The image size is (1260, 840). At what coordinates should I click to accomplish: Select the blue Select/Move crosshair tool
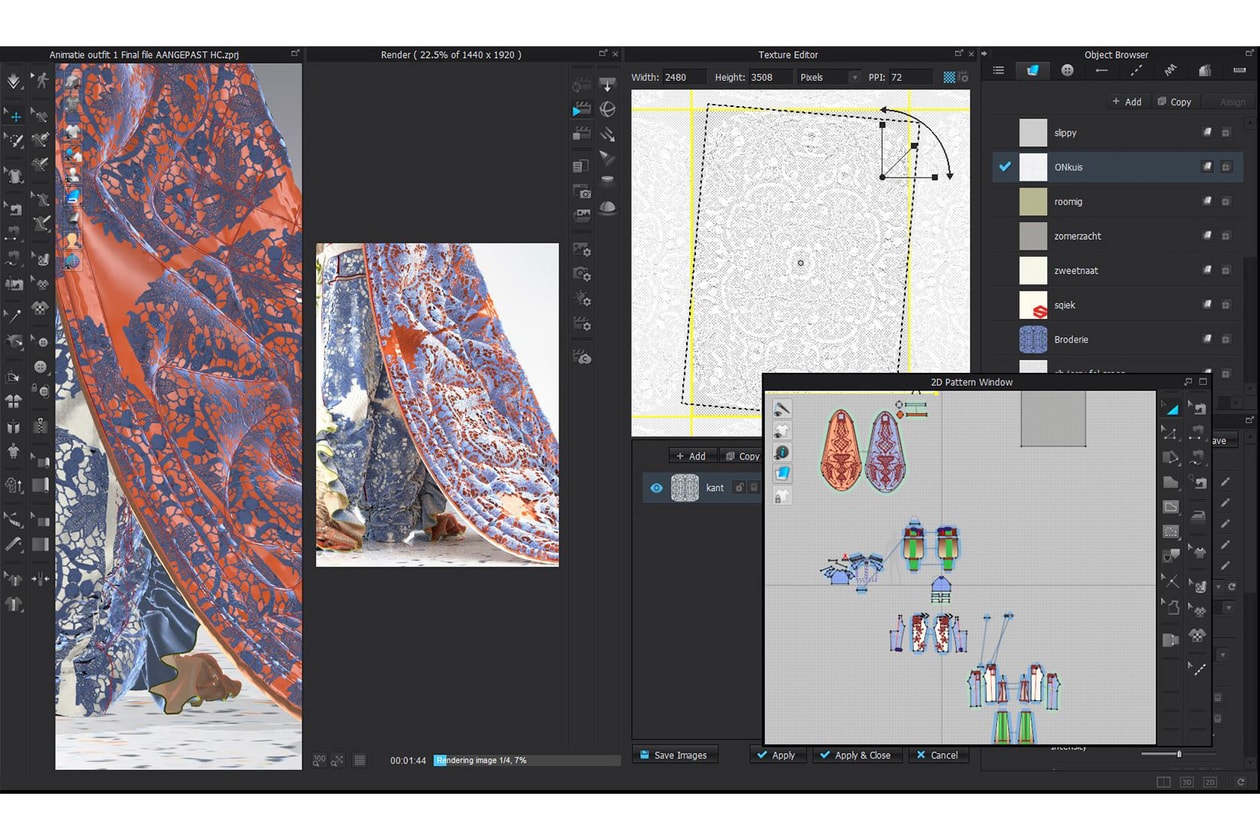(x=15, y=116)
